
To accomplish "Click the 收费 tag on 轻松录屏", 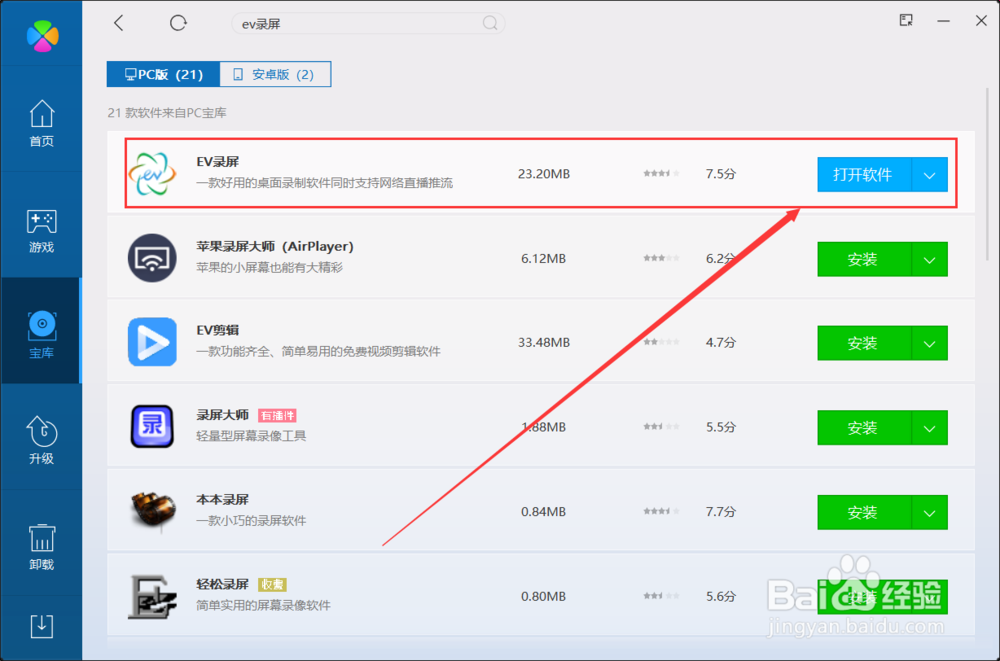I will pyautogui.click(x=272, y=584).
